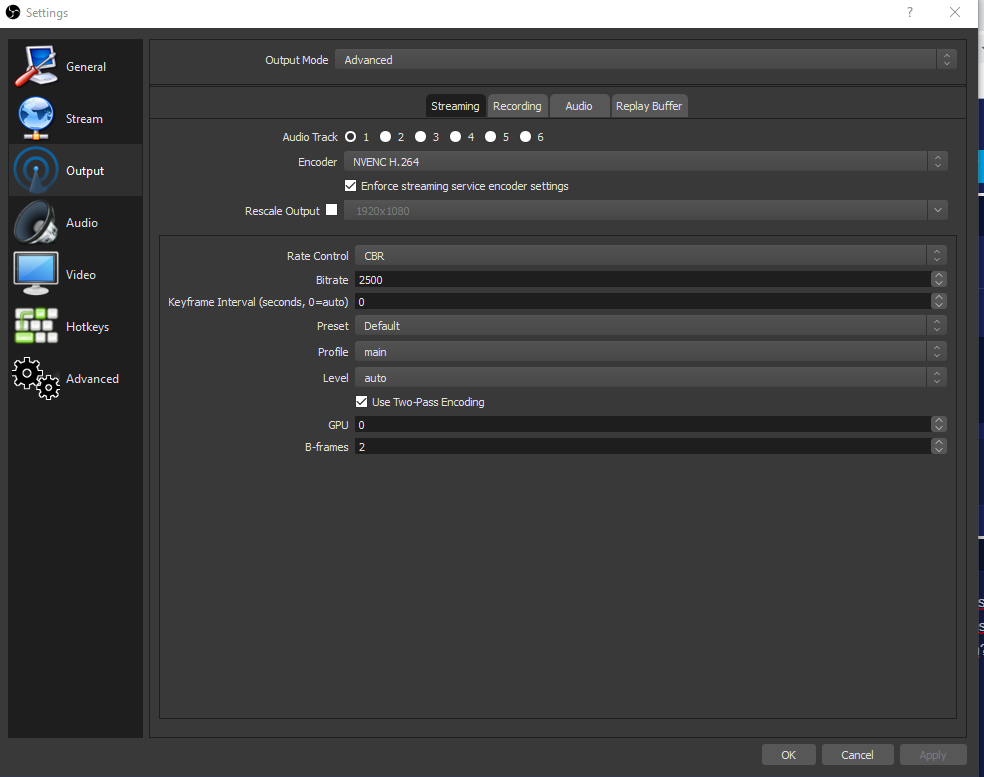Click the Cancel button
Screen dimensions: 984x777
[857, 754]
